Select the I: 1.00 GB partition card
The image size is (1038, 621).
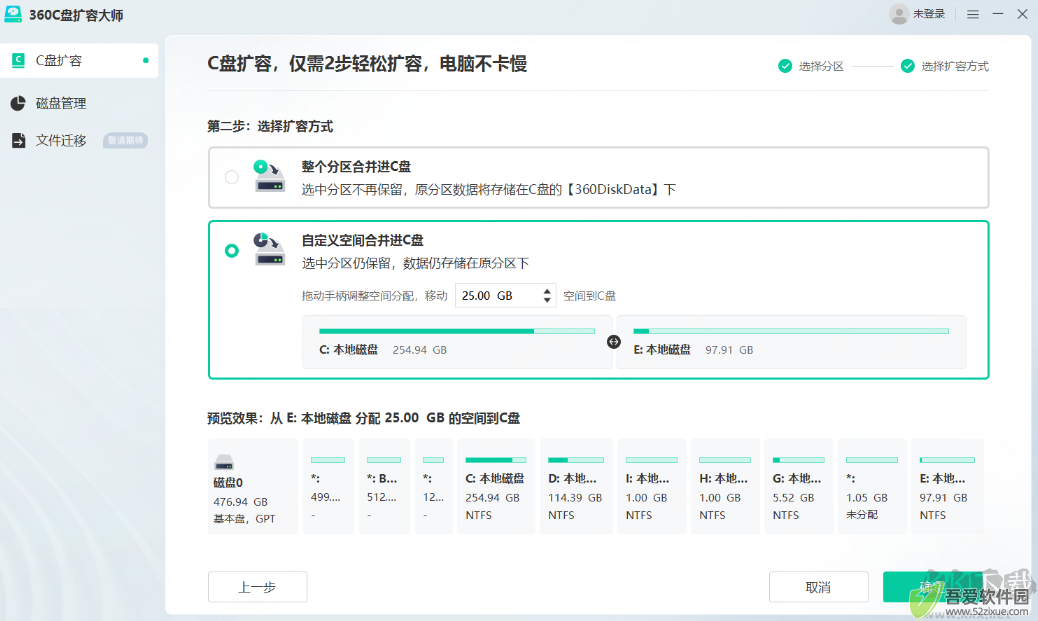[x=651, y=486]
